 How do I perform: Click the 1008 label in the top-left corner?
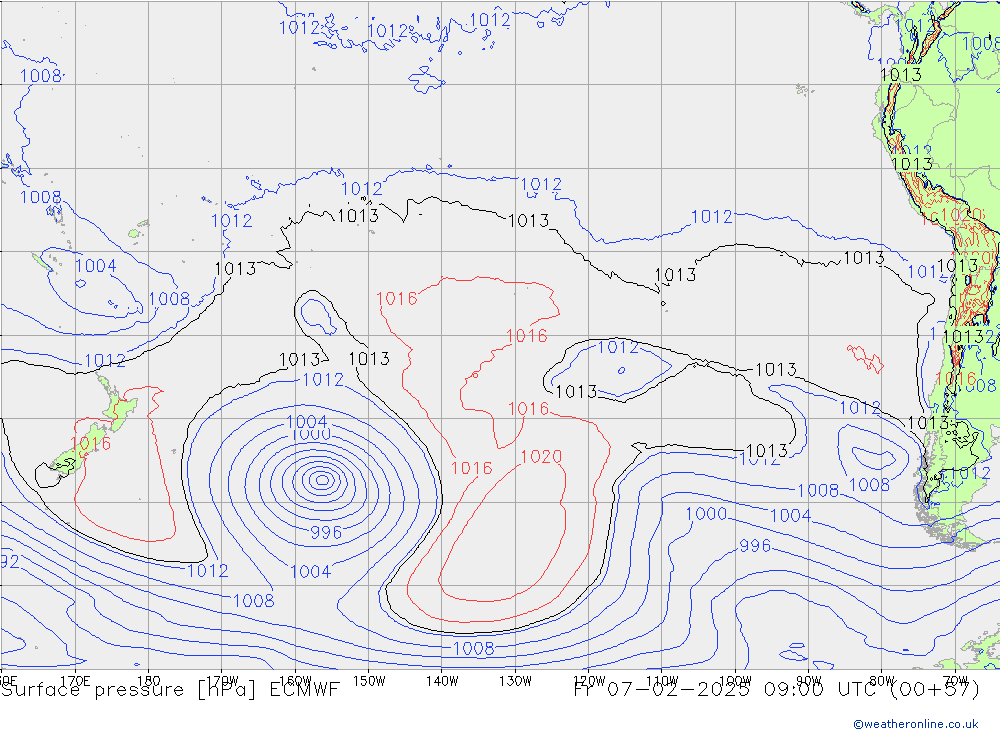point(40,76)
